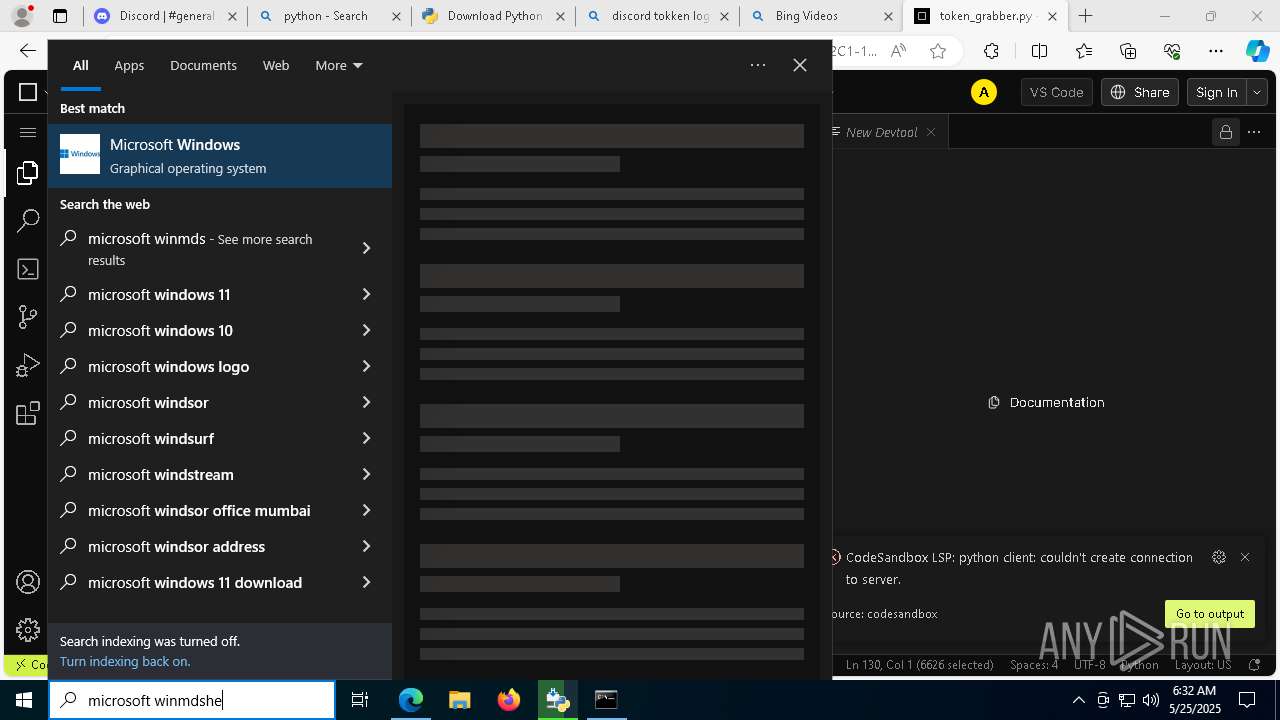Image resolution: width=1280 pixels, height=720 pixels.
Task: Switch to Download Python browser tab
Action: pyautogui.click(x=493, y=16)
